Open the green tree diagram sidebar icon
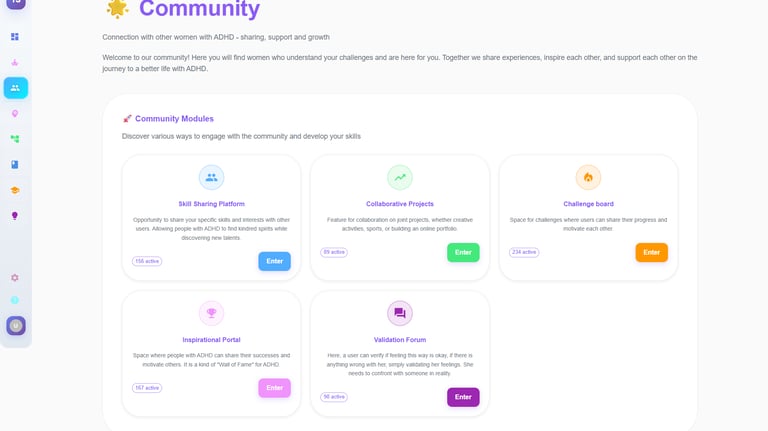The image size is (768, 431). tap(15, 139)
